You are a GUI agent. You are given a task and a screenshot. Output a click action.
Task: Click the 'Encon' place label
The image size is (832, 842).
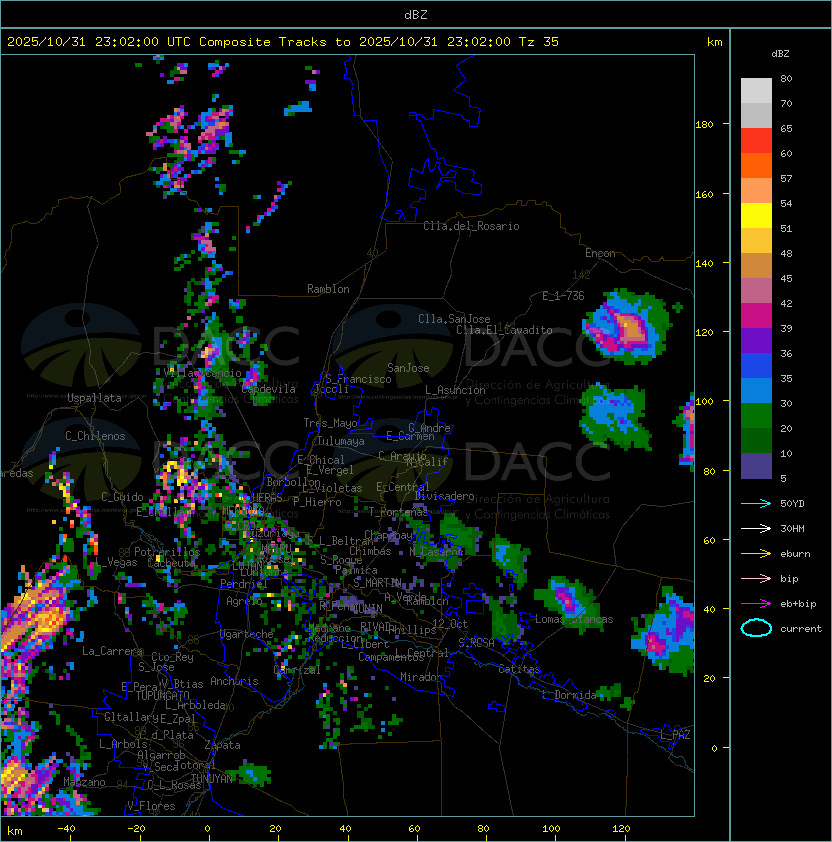[600, 253]
